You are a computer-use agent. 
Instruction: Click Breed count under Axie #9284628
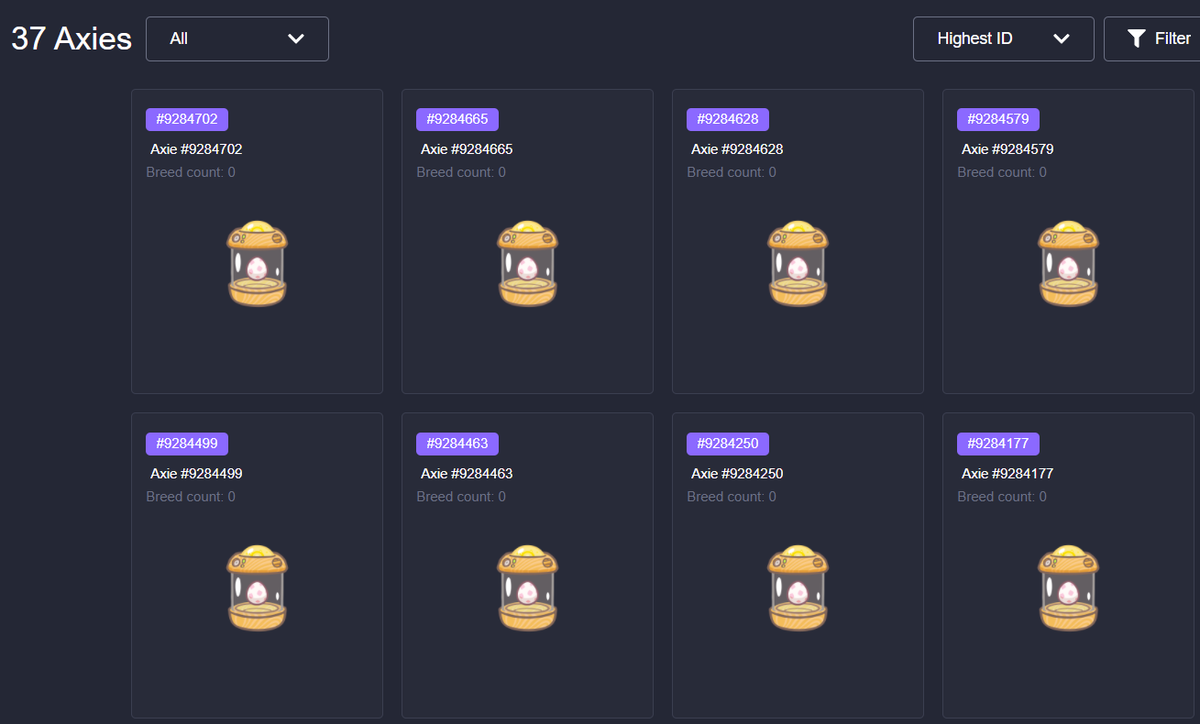coord(732,172)
